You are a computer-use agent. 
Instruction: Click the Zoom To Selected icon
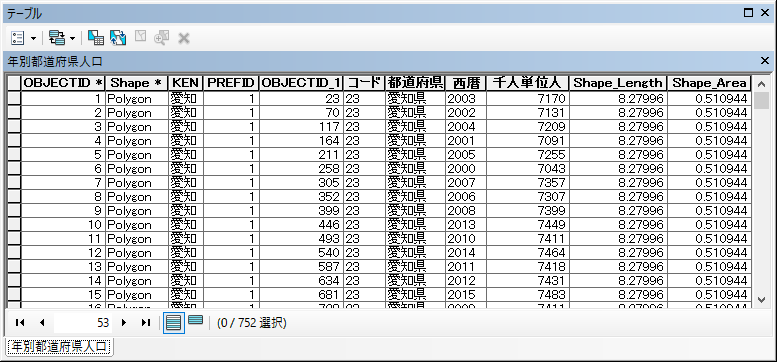[x=162, y=38]
